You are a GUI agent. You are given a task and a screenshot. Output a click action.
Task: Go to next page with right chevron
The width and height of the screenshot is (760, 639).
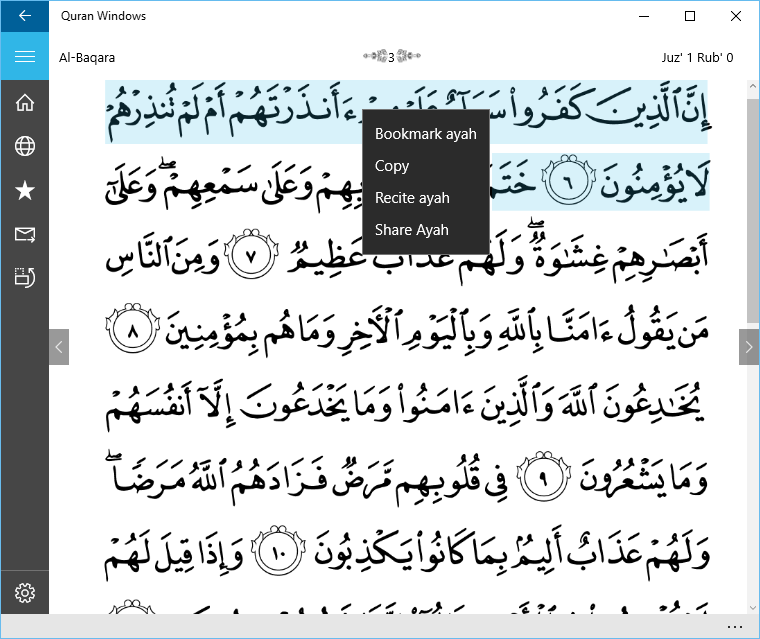[749, 347]
